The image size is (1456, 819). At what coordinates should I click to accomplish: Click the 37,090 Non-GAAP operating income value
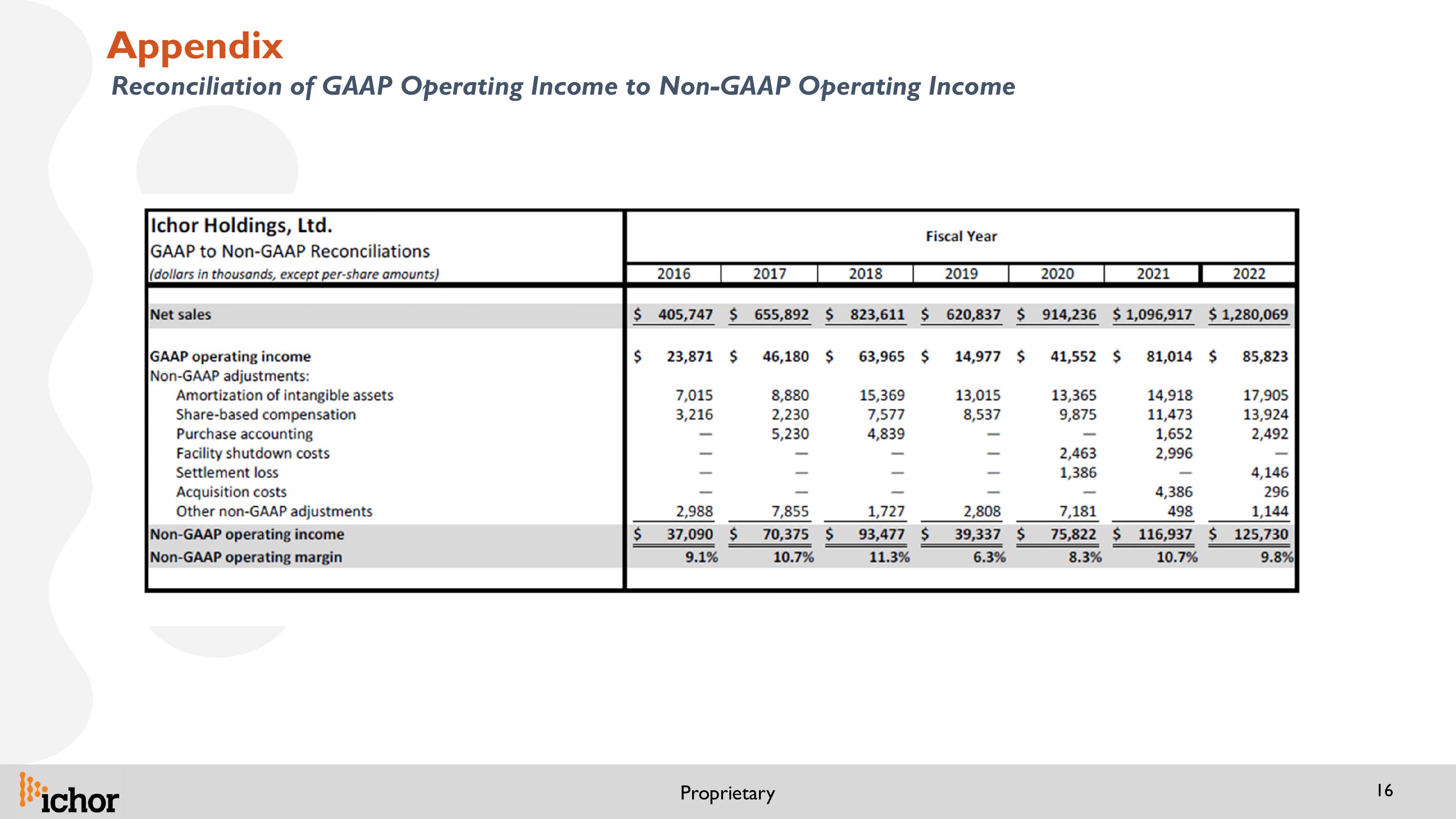(x=690, y=534)
